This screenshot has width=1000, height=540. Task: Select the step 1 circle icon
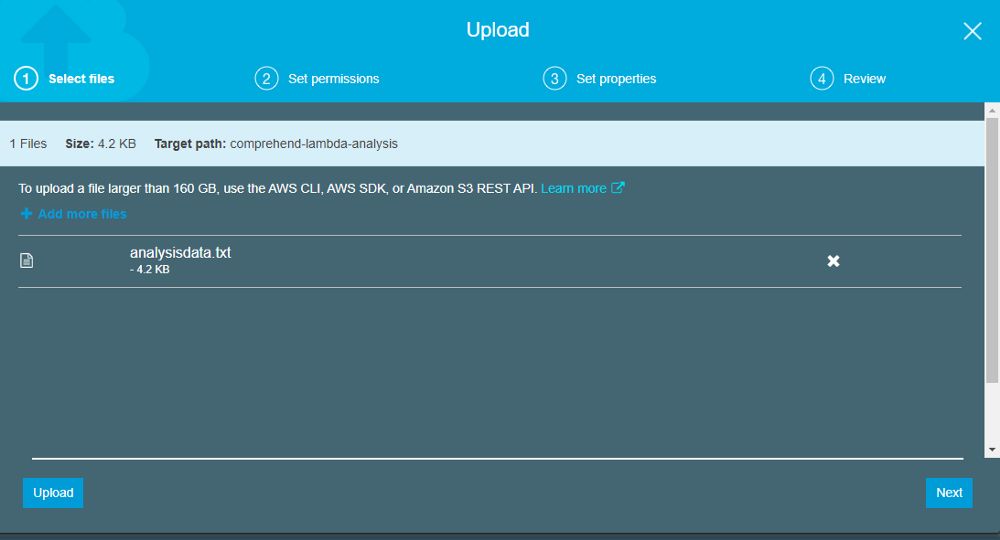coord(26,78)
